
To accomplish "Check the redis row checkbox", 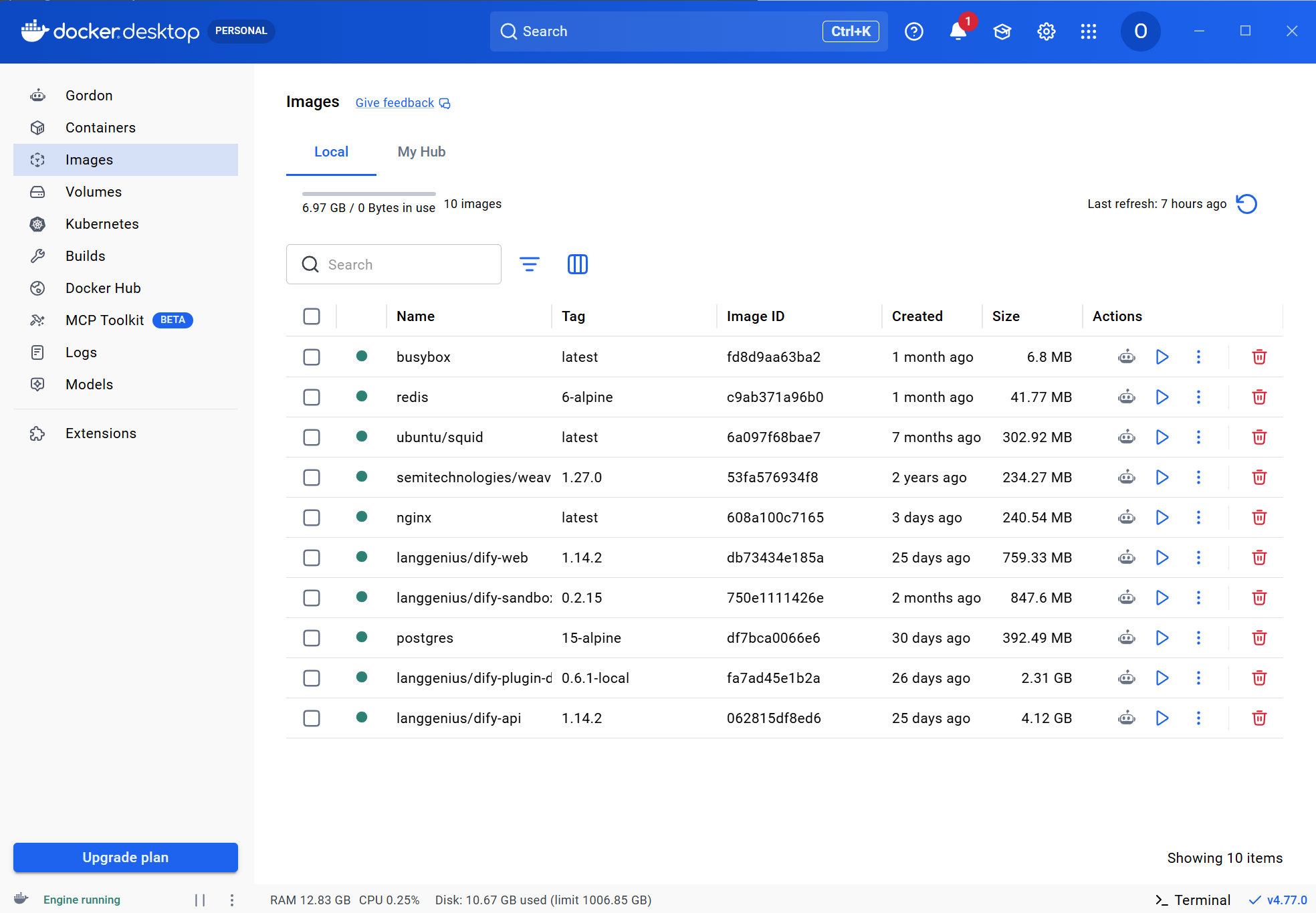I will (x=312, y=397).
